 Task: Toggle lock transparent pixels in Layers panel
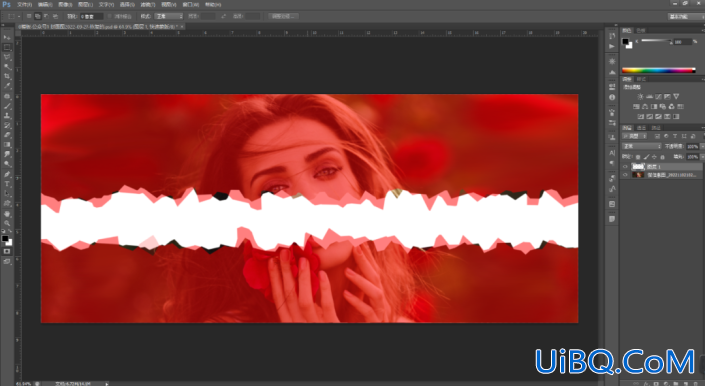(638, 157)
